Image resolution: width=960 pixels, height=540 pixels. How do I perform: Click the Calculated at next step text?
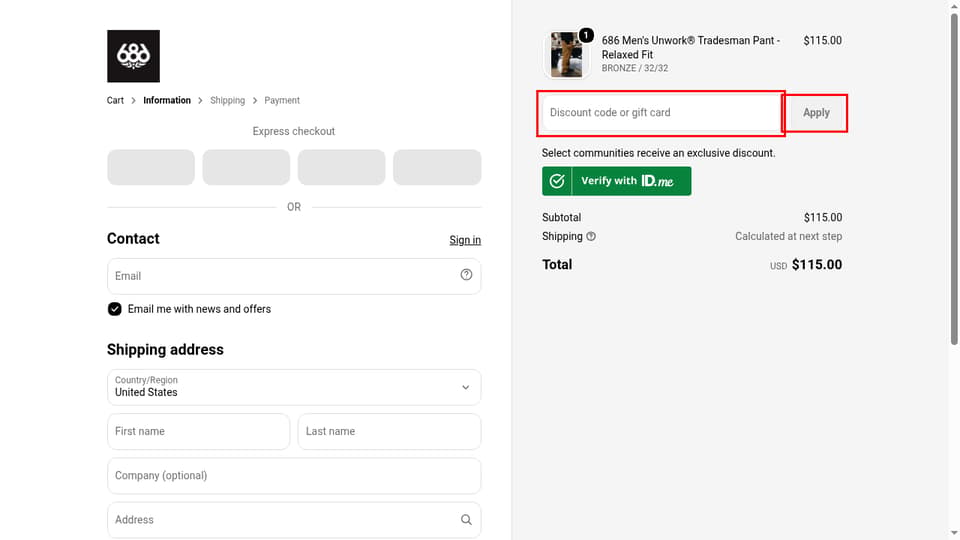click(789, 236)
